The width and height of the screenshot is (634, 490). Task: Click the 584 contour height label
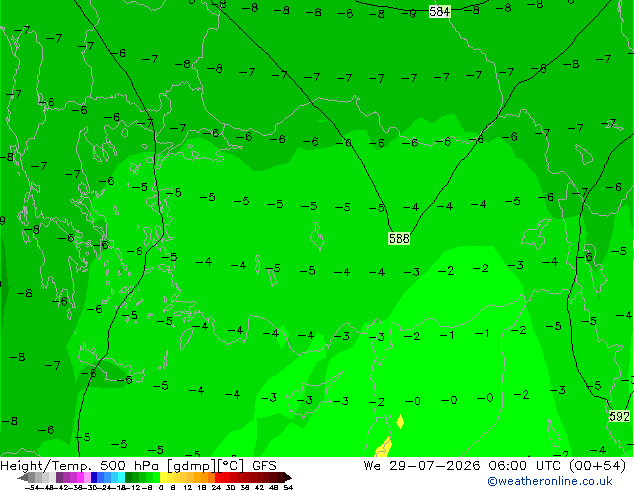click(440, 12)
